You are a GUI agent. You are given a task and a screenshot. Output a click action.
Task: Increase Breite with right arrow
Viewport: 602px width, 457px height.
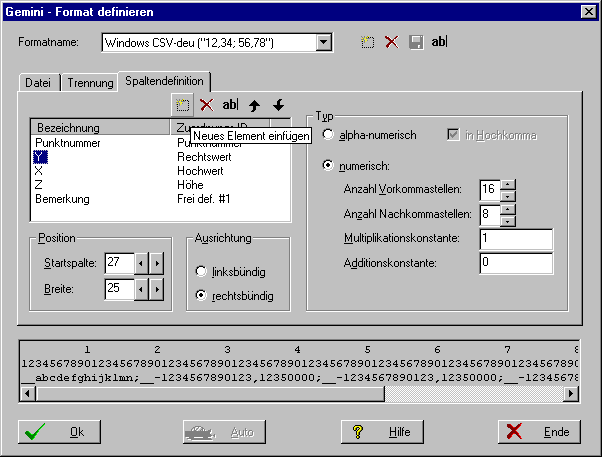click(x=156, y=289)
